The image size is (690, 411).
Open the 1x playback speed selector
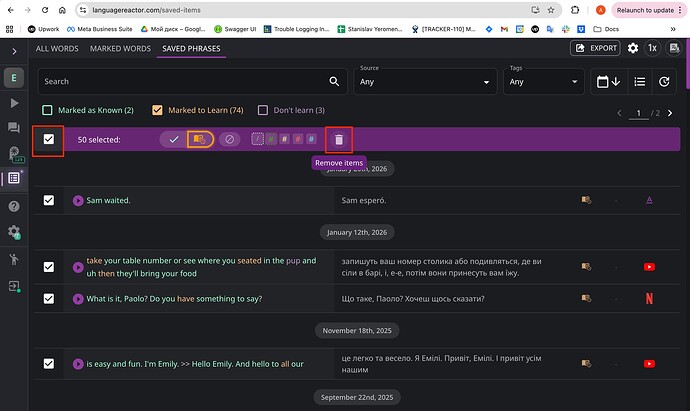(x=652, y=48)
